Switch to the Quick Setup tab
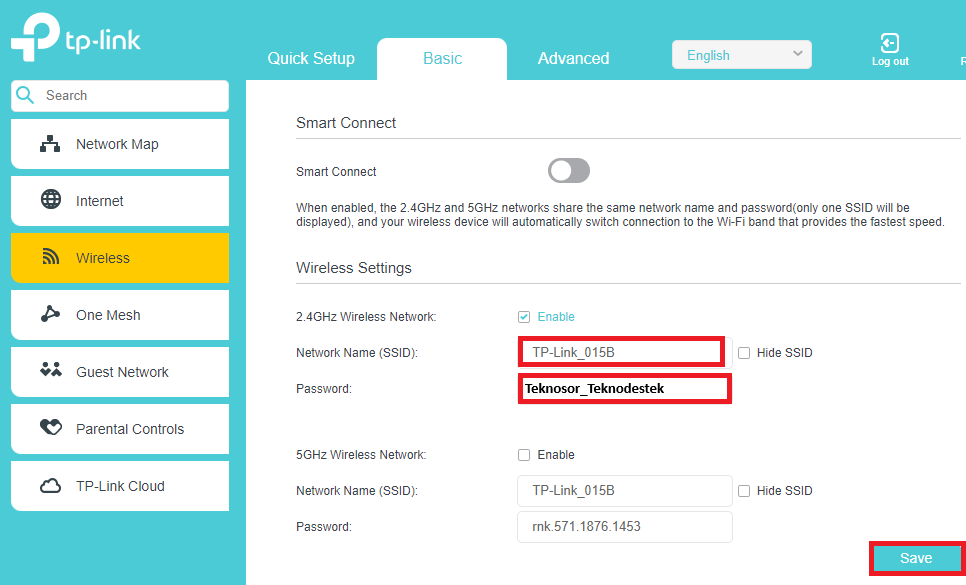 click(x=311, y=58)
